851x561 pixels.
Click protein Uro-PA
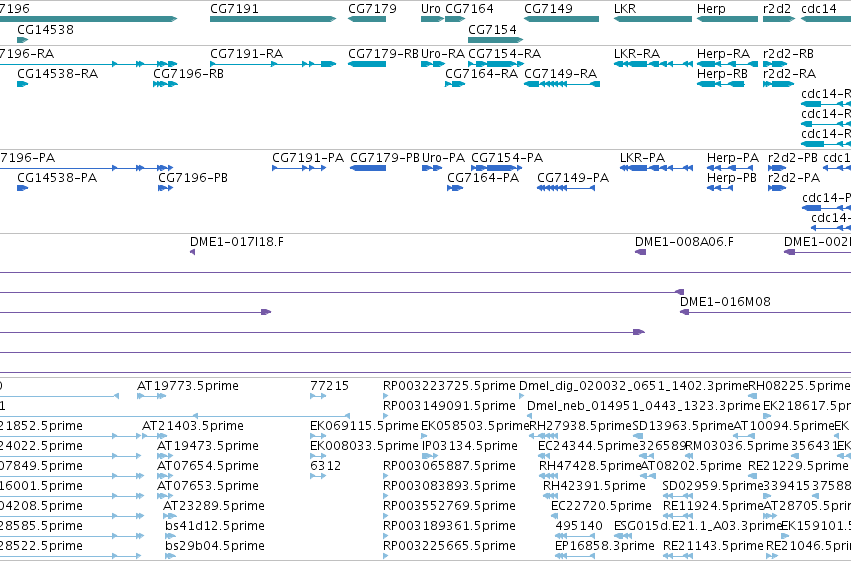[x=431, y=168]
